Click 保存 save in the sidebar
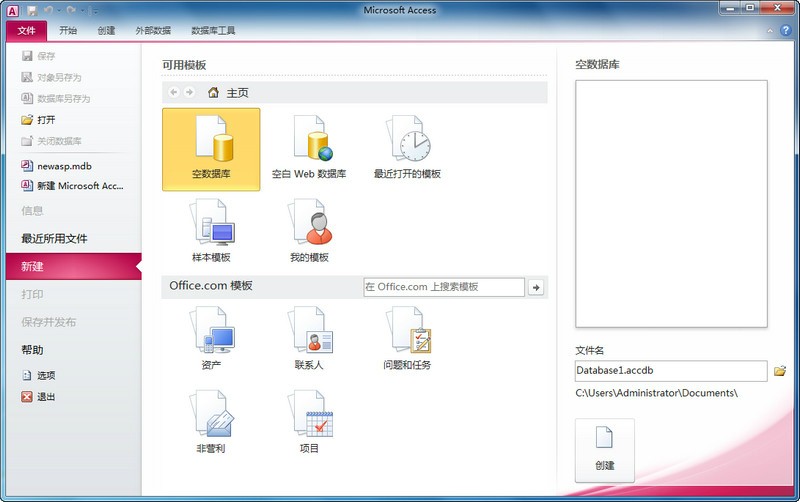800x502 pixels. pos(39,56)
